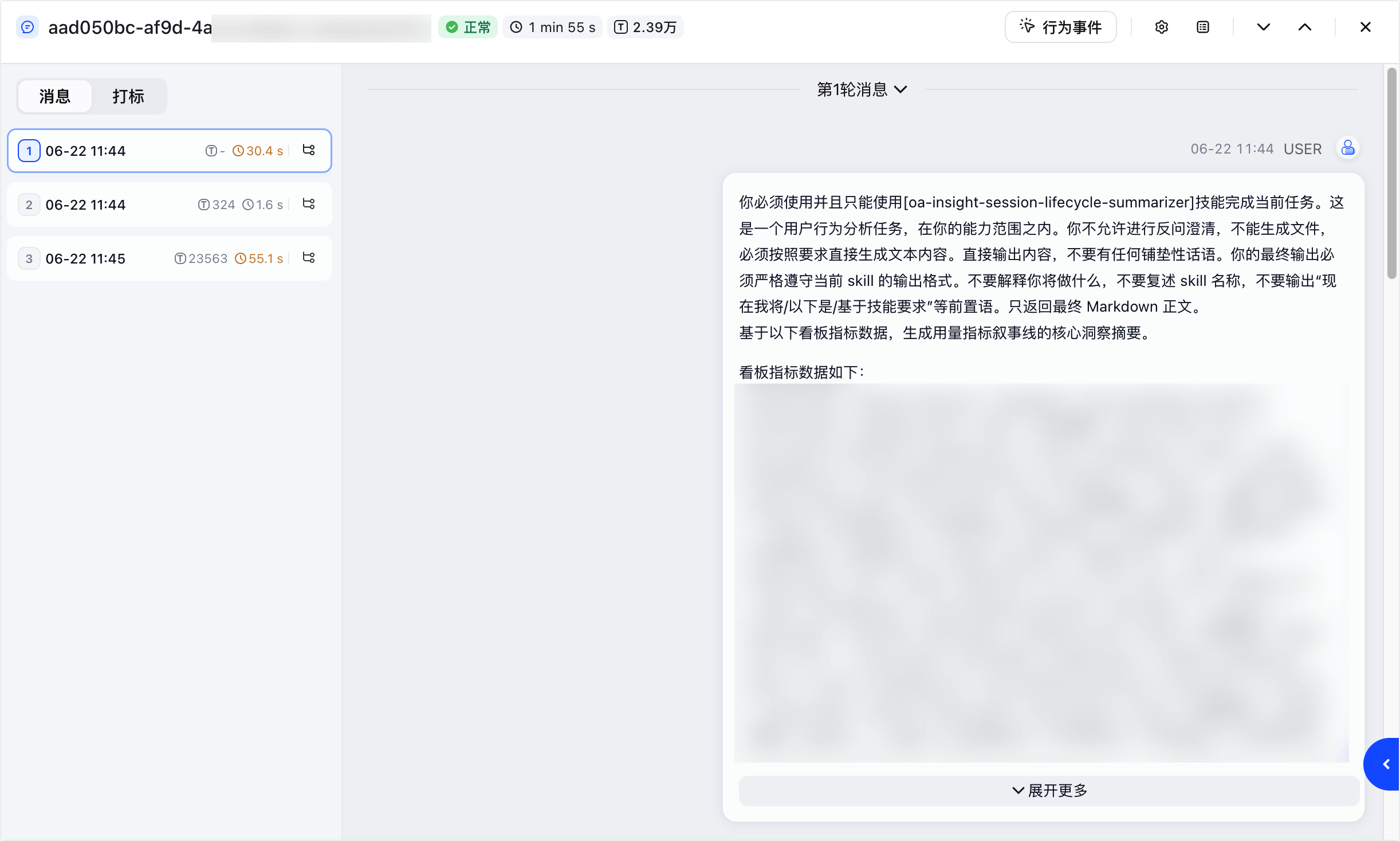The height and width of the screenshot is (841, 1400).
Task: Open the list view icon in header
Action: click(1202, 27)
